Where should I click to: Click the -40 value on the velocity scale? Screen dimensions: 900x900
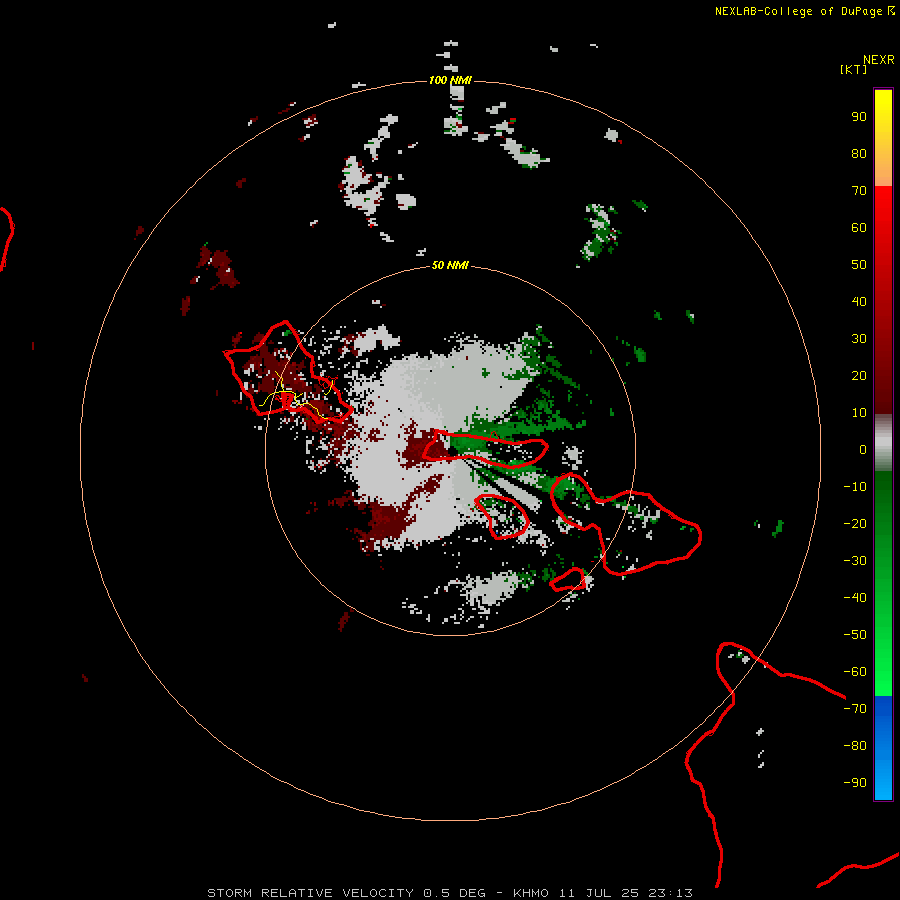click(x=855, y=598)
